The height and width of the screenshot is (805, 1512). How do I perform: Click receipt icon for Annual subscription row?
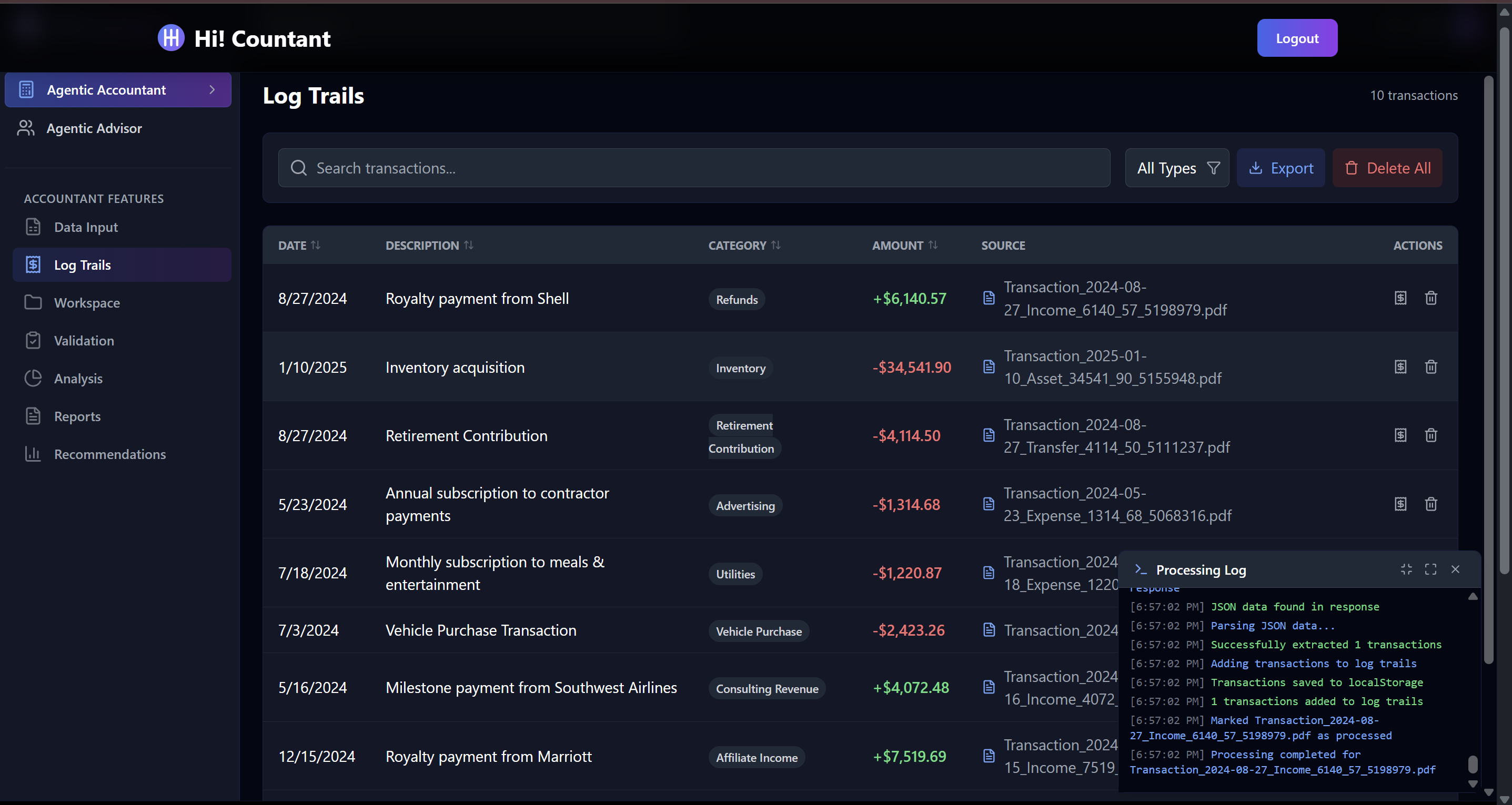pyautogui.click(x=1400, y=504)
